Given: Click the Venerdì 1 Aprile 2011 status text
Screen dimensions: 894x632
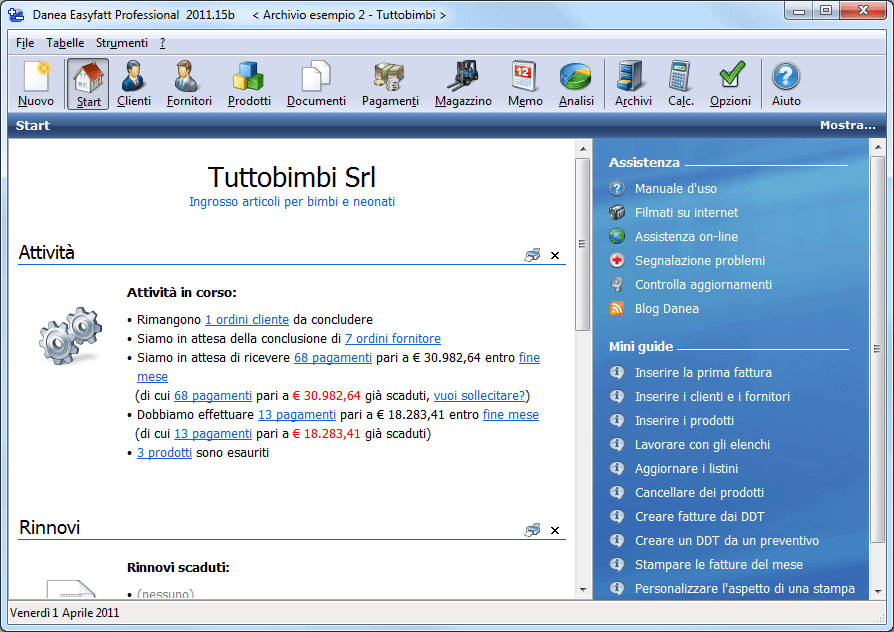Looking at the screenshot, I should point(65,613).
